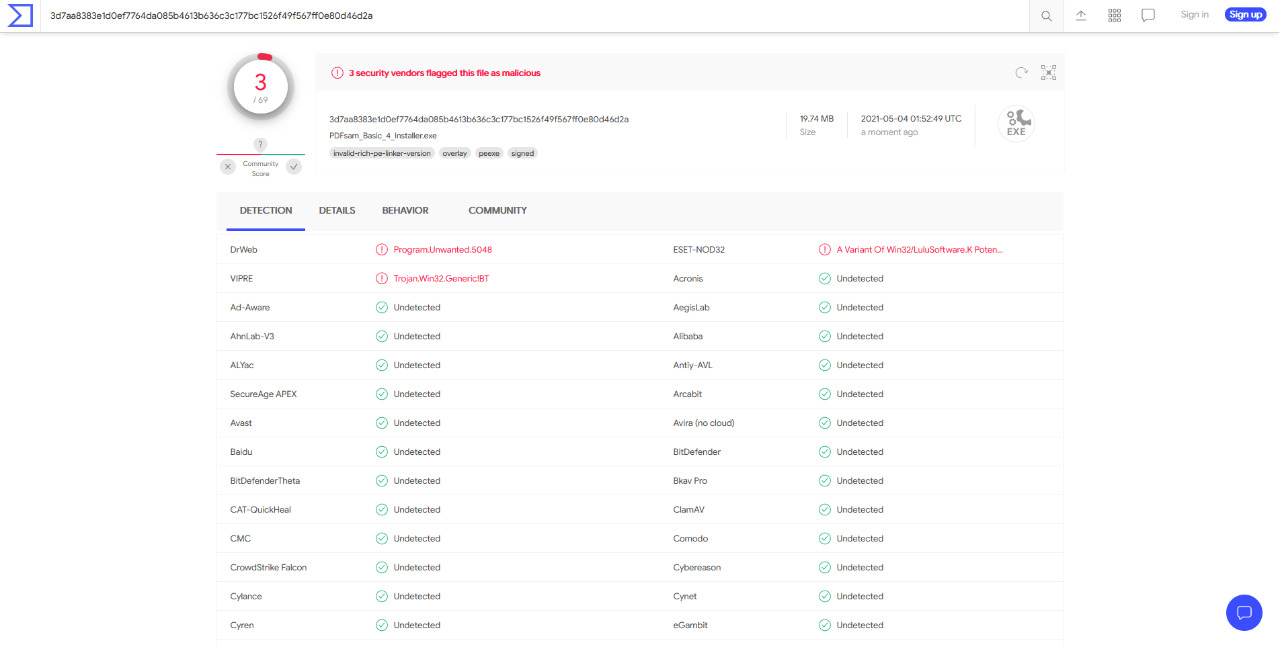Click the Comodo undetected check icon
1280x647 pixels.
[x=825, y=539]
